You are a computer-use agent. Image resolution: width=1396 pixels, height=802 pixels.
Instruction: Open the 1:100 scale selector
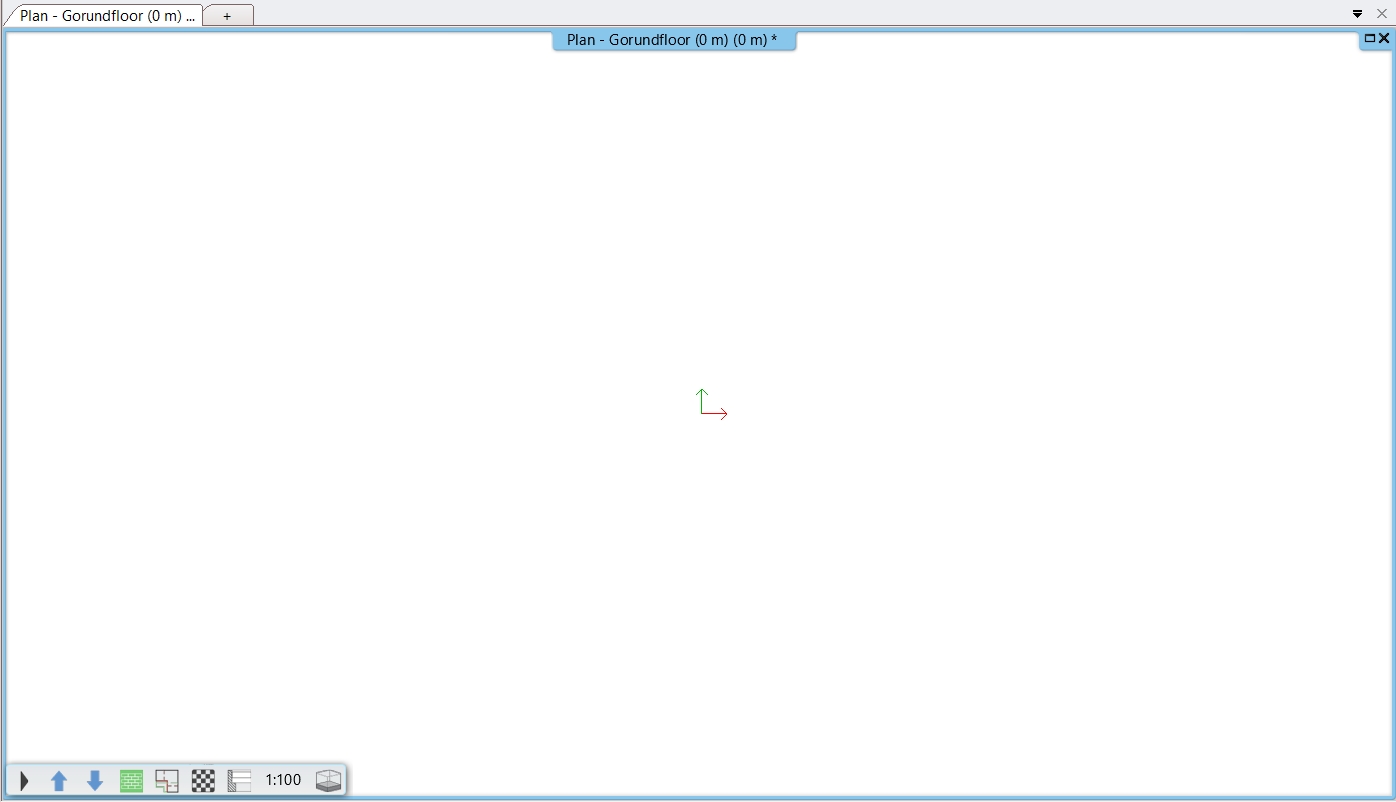click(x=283, y=781)
